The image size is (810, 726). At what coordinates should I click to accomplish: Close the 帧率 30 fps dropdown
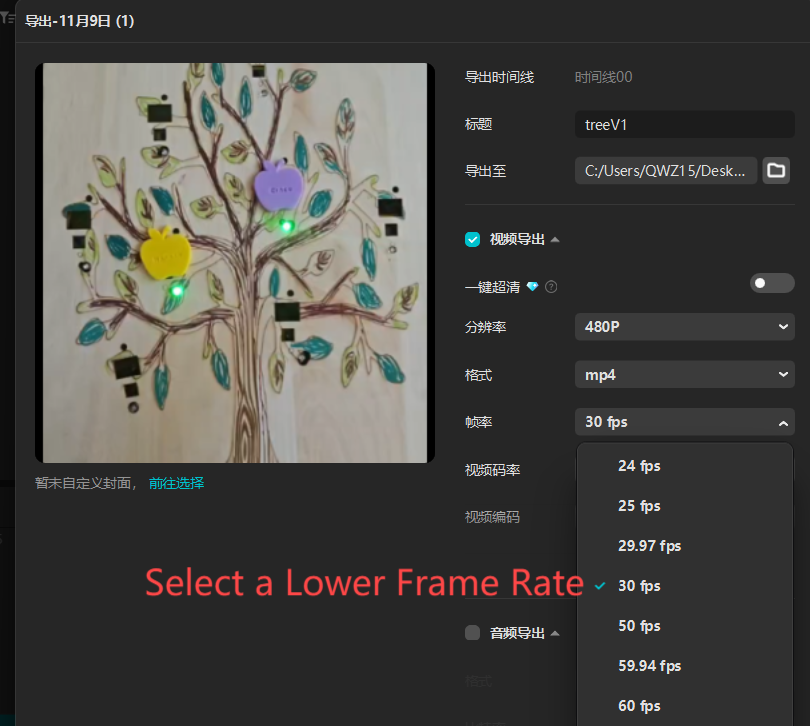tap(684, 422)
